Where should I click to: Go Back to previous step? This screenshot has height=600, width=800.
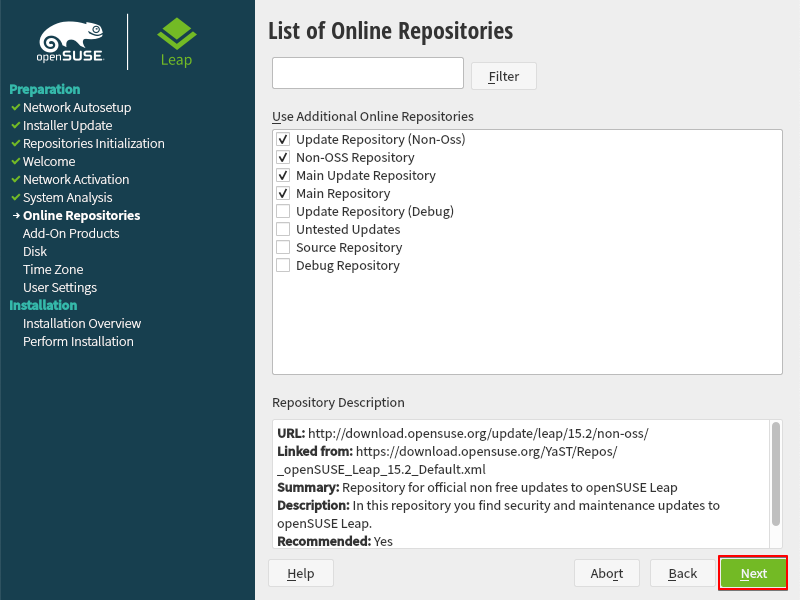683,573
